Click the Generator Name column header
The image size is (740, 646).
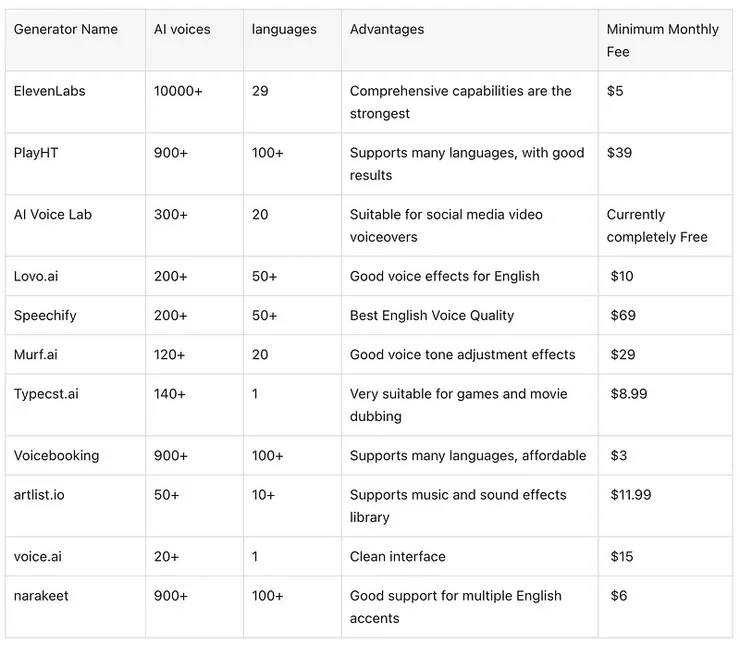66,30
